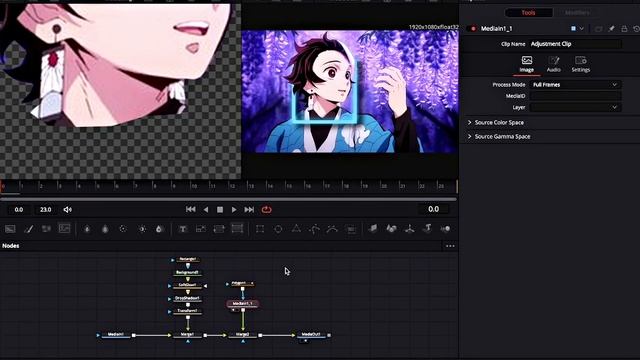Select the DropShadow1 node

click(x=188, y=298)
